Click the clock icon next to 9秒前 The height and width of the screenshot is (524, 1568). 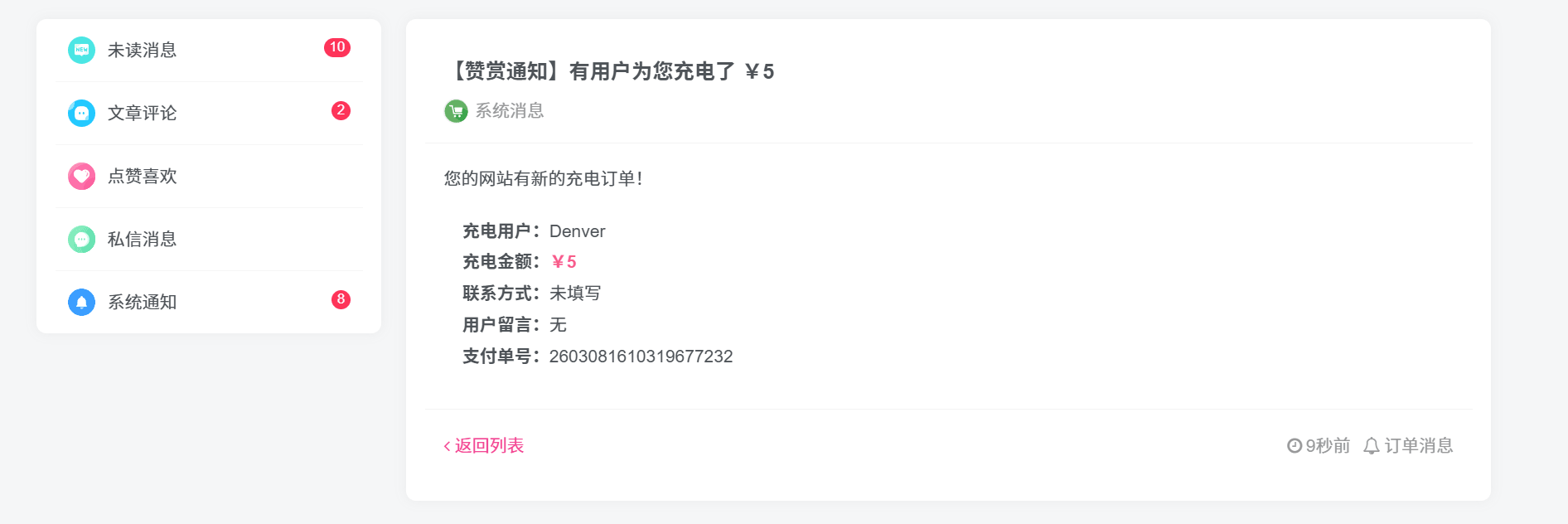(1294, 445)
